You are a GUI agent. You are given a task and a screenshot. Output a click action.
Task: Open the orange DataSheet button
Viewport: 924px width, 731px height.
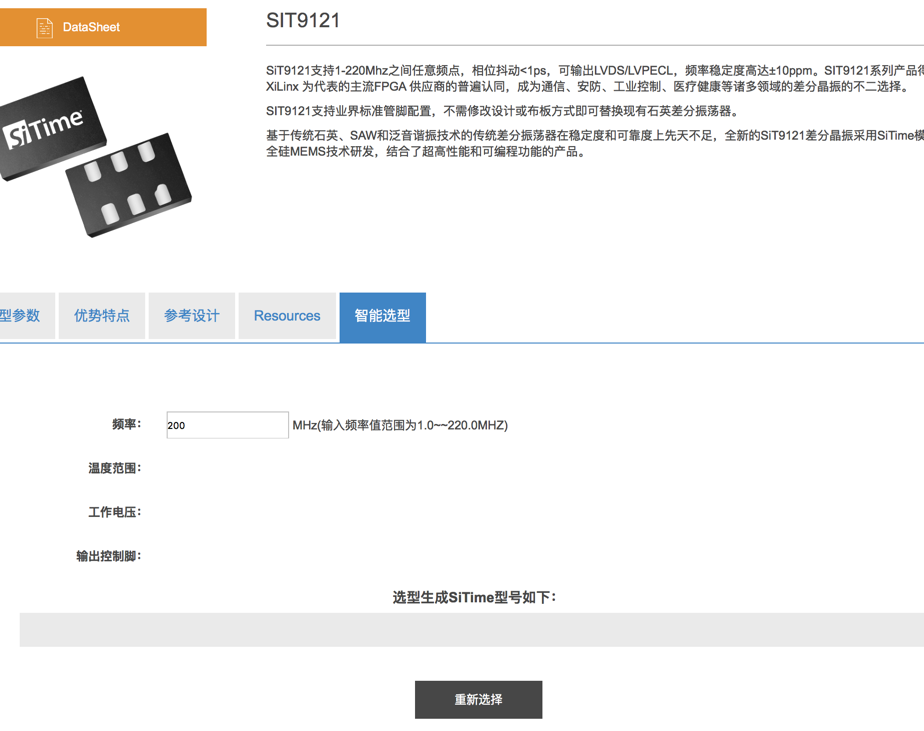(103, 27)
